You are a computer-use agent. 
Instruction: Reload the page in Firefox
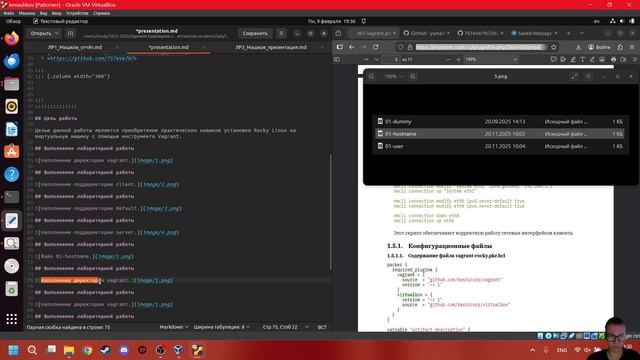(x=376, y=47)
